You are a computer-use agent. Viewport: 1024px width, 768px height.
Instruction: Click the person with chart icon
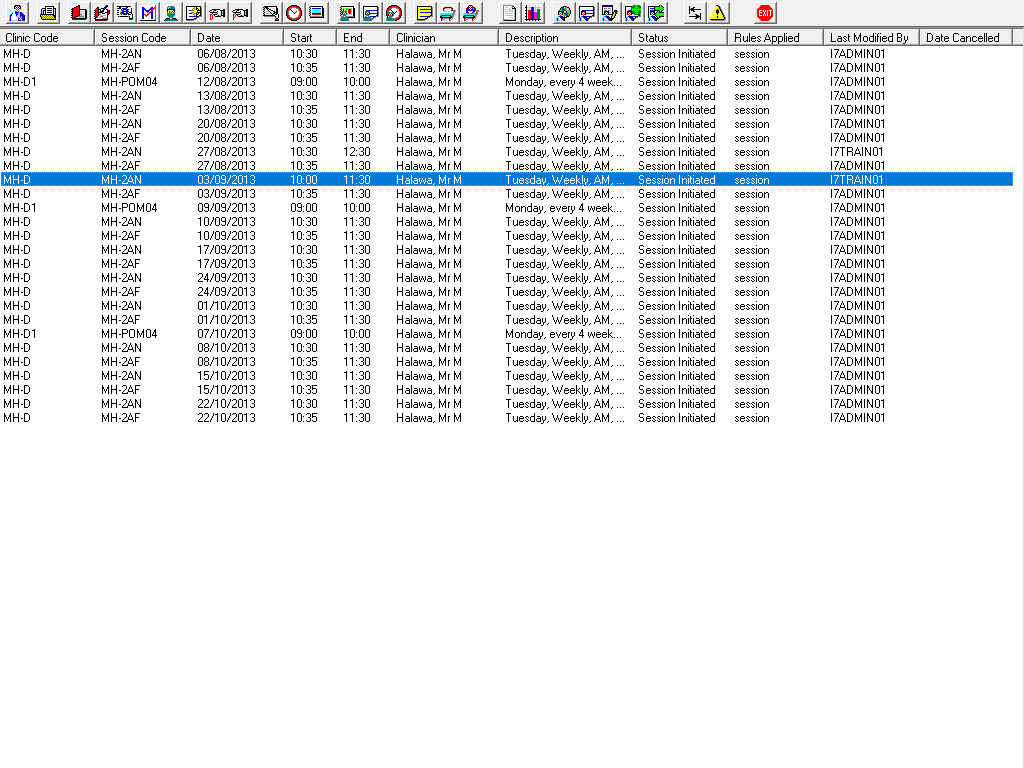347,12
